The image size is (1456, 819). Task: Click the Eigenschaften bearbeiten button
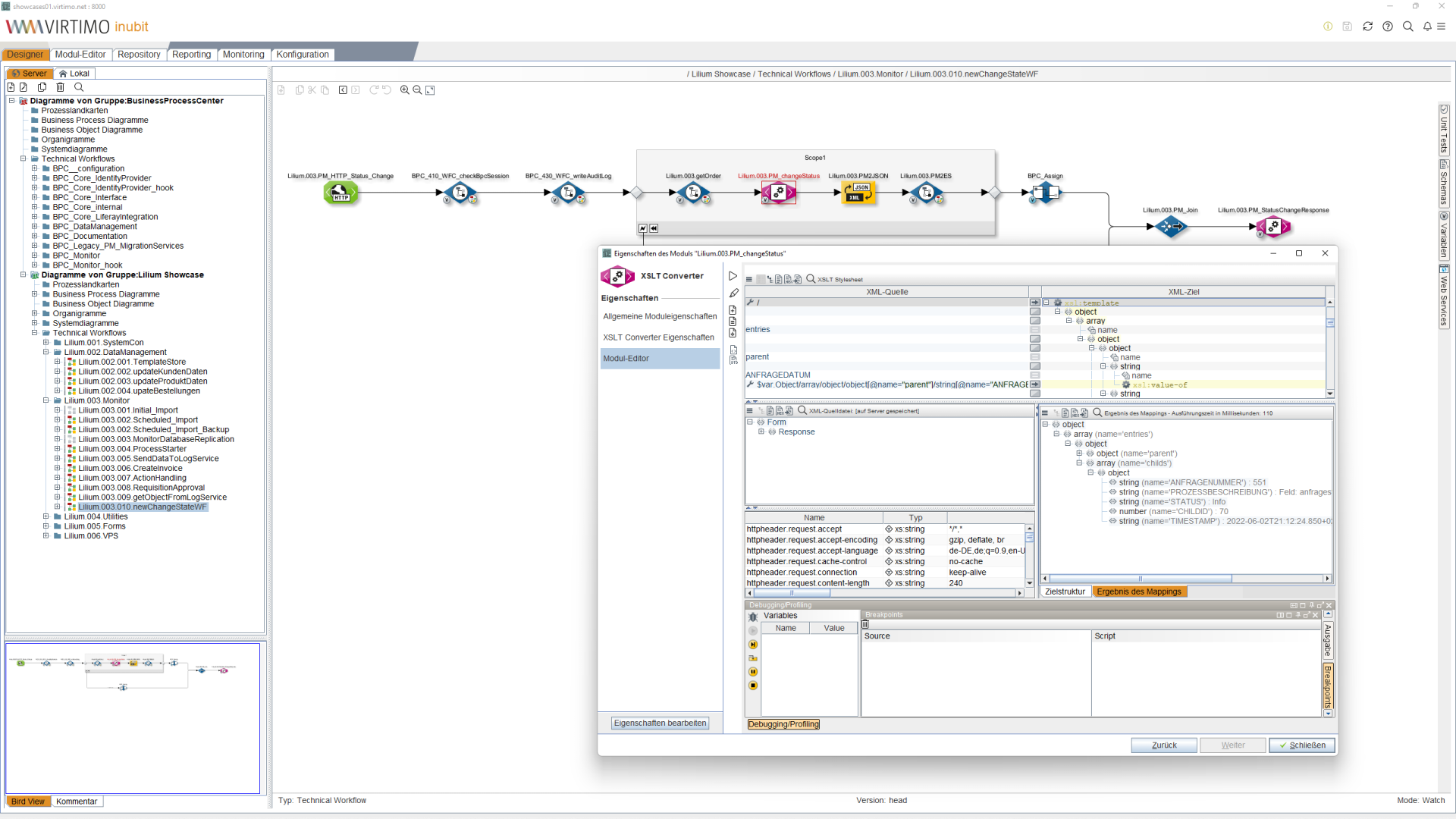[660, 723]
